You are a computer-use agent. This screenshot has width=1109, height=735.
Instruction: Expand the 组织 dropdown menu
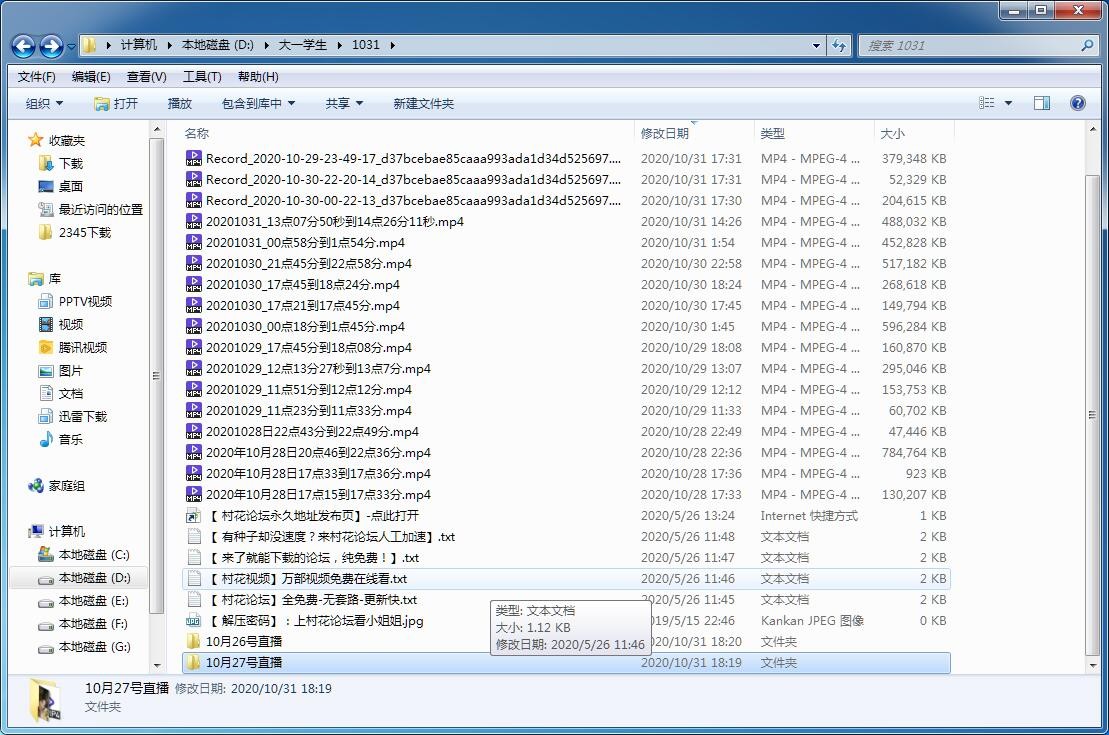[x=44, y=103]
